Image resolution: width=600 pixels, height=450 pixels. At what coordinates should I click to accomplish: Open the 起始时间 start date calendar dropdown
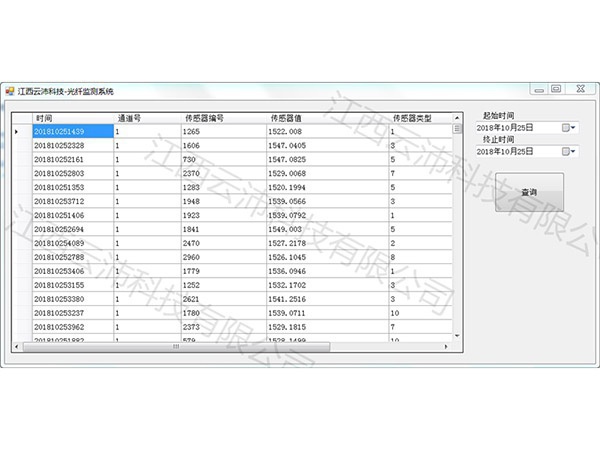(569, 127)
